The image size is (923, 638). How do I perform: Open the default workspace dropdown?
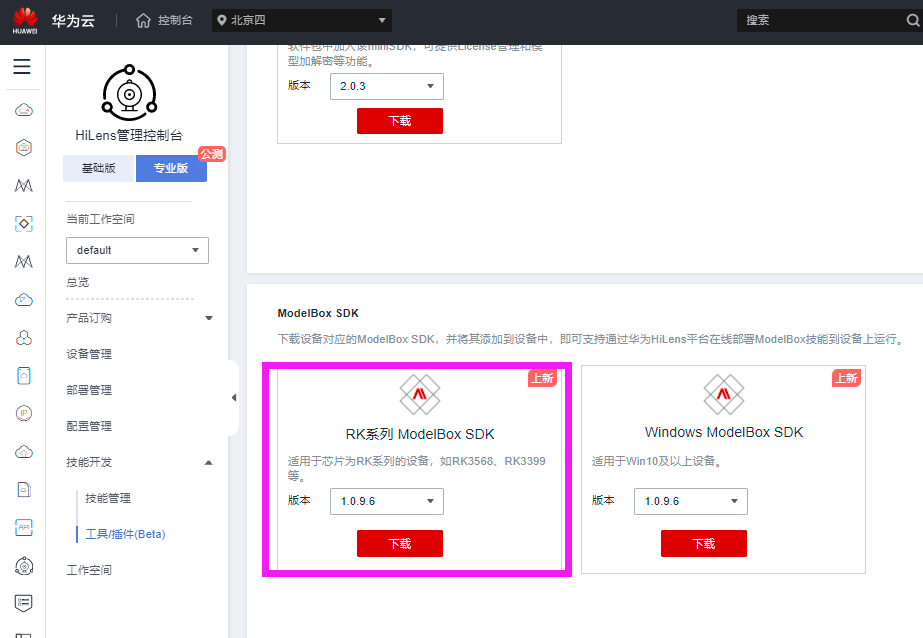pyautogui.click(x=137, y=250)
